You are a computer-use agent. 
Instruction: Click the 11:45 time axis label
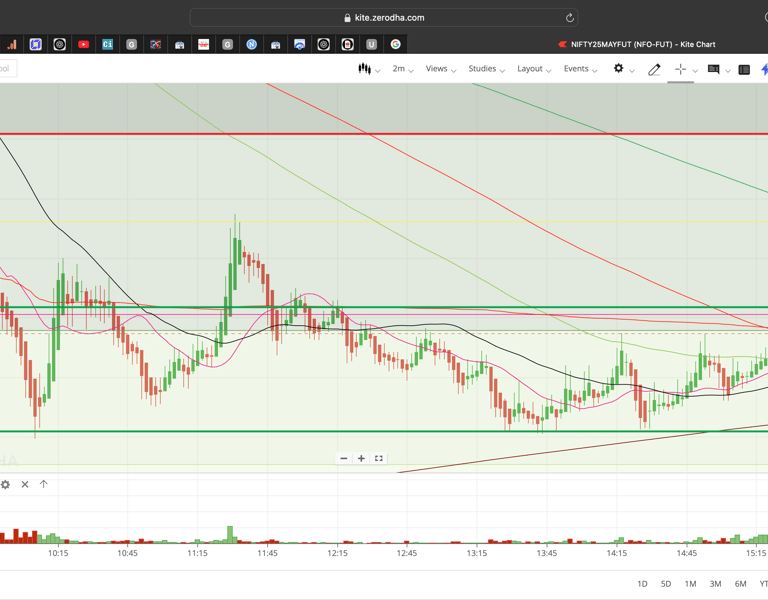(x=267, y=553)
